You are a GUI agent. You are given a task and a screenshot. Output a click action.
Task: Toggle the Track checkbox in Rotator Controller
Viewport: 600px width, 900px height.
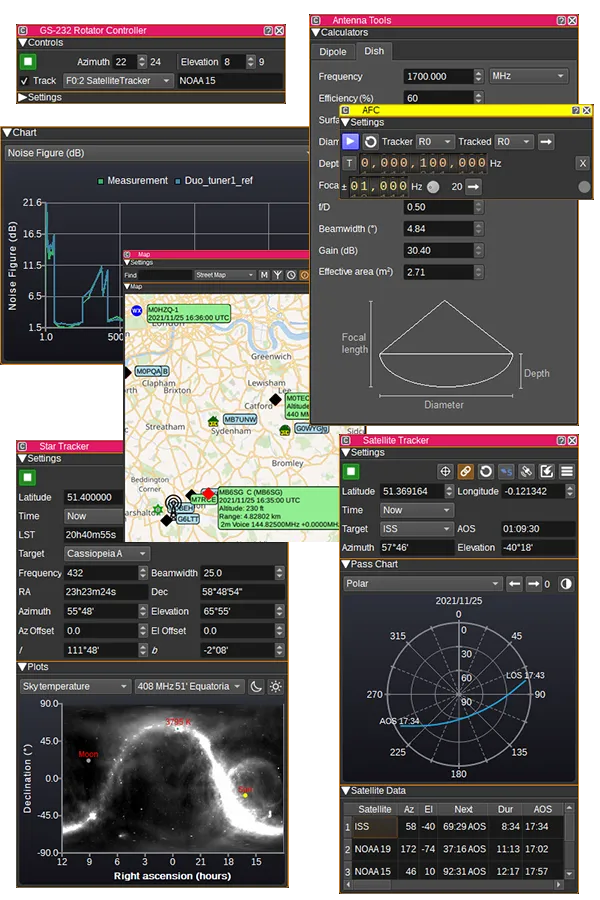point(24,81)
